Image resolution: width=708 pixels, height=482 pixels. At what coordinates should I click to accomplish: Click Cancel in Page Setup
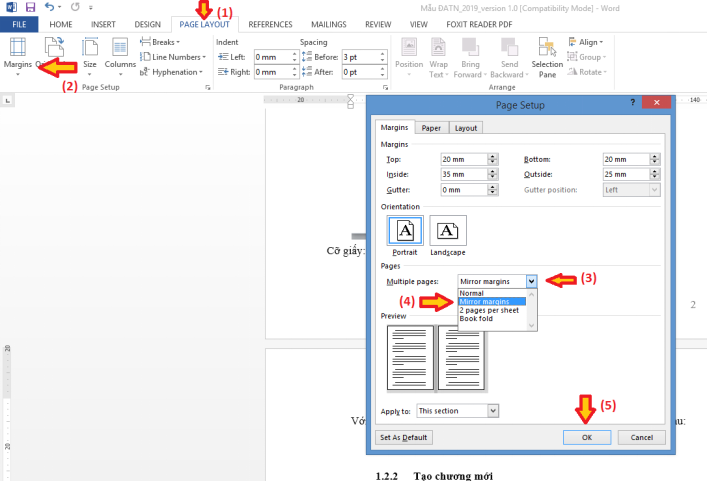tap(642, 437)
